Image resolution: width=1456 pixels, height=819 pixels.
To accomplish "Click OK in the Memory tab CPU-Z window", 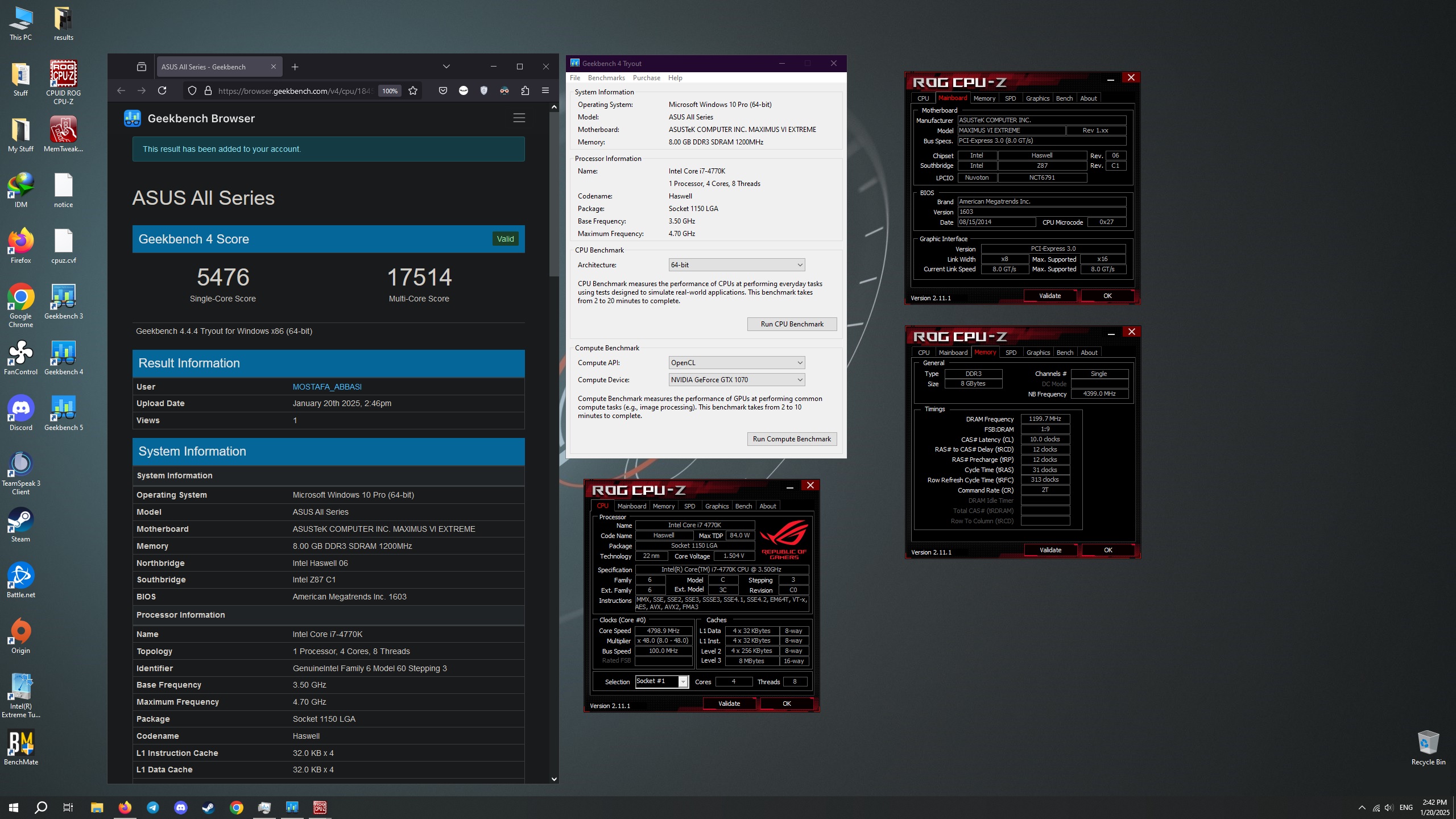I will coord(1108,550).
